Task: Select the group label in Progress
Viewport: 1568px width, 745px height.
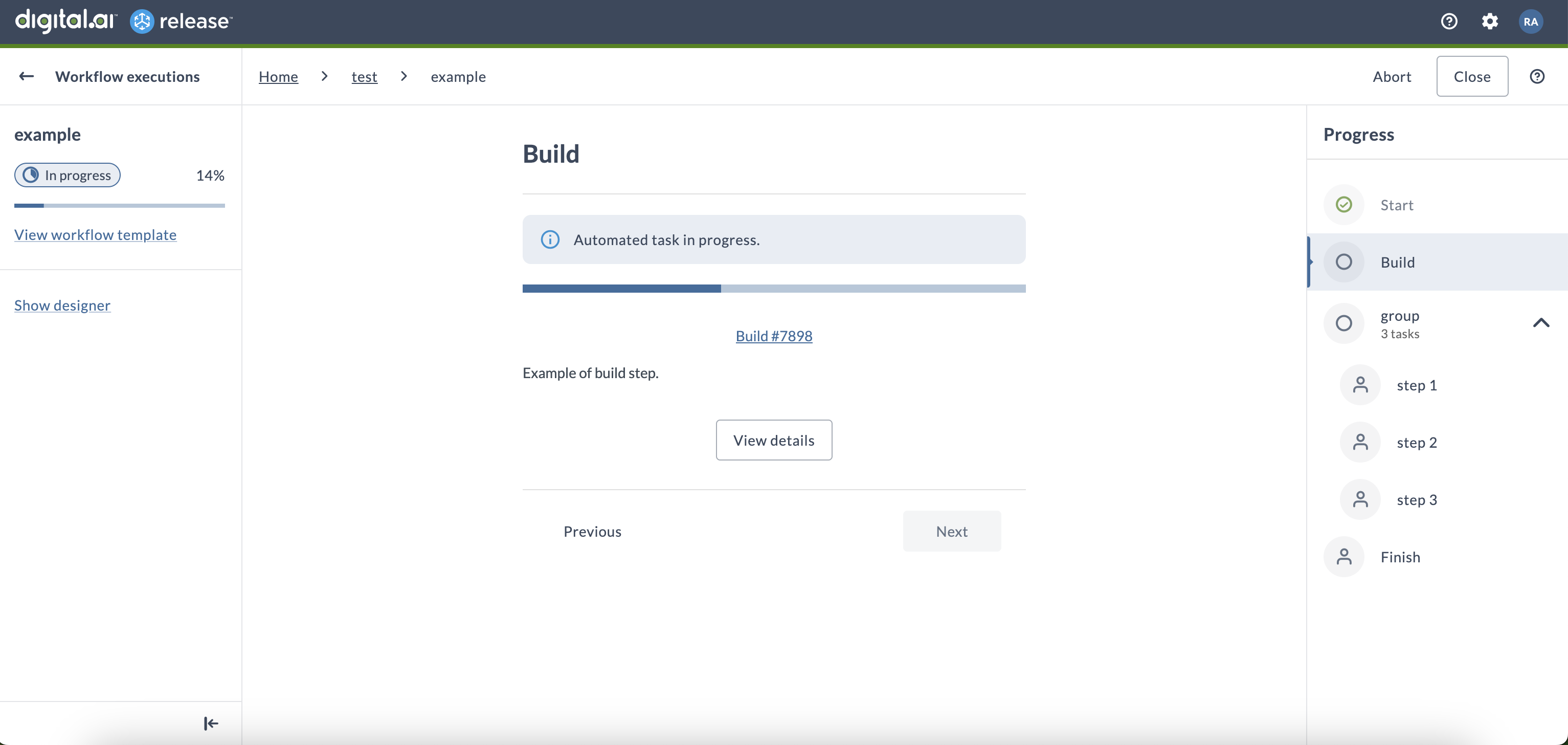Action: click(1399, 316)
